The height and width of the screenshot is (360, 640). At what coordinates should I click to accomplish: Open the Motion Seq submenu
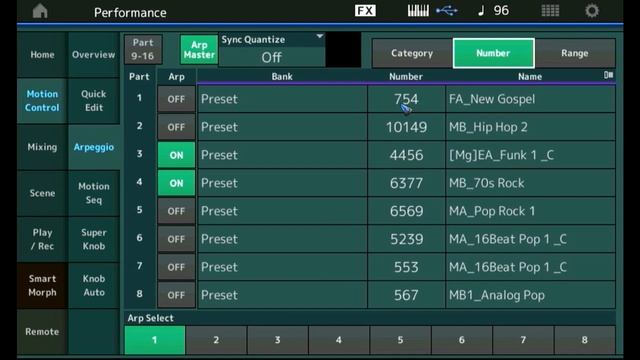pos(94,193)
